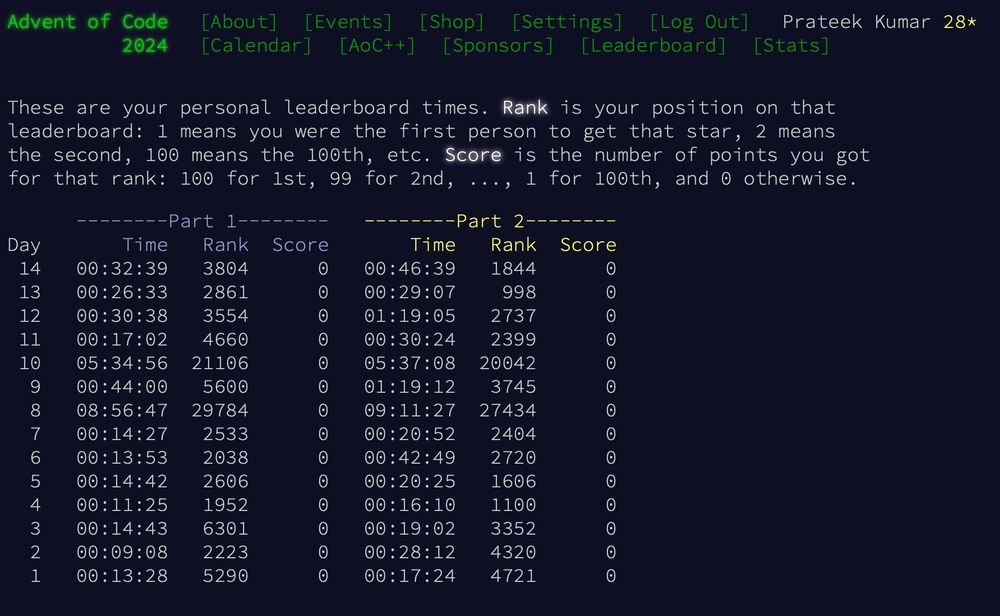
Task: Click the 2024 year label
Action: point(143,45)
